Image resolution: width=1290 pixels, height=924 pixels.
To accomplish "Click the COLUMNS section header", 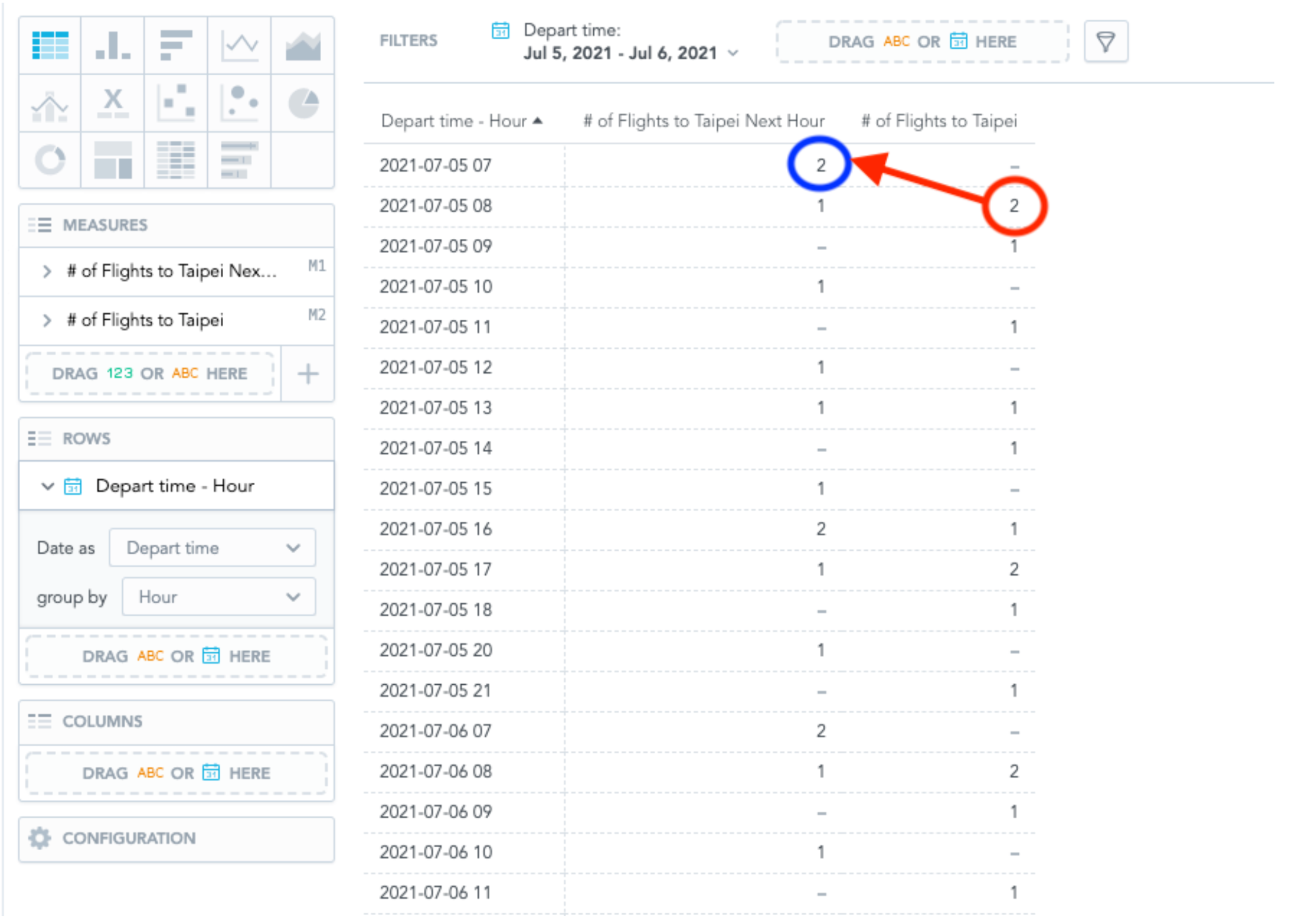I will [x=176, y=721].
